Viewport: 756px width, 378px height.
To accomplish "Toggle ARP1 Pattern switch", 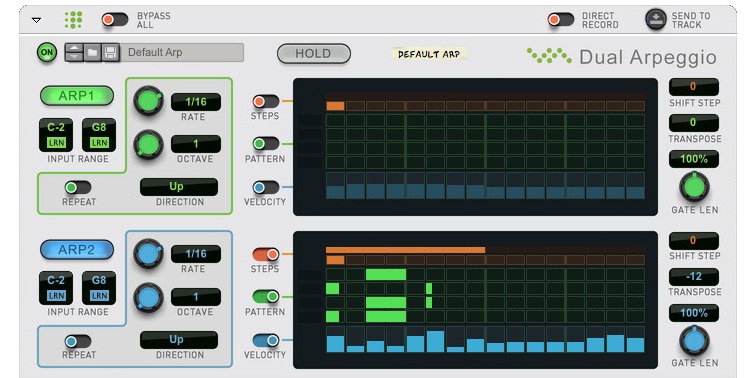I will click(x=266, y=144).
